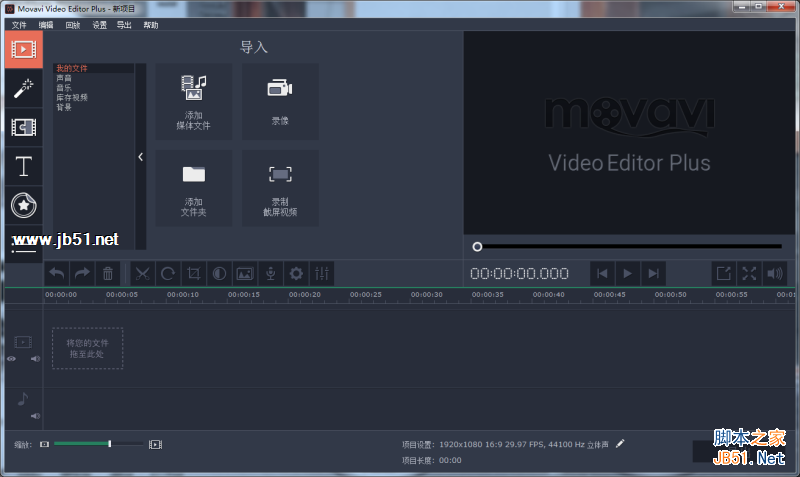Click the zoom out small-frame icon

44,444
